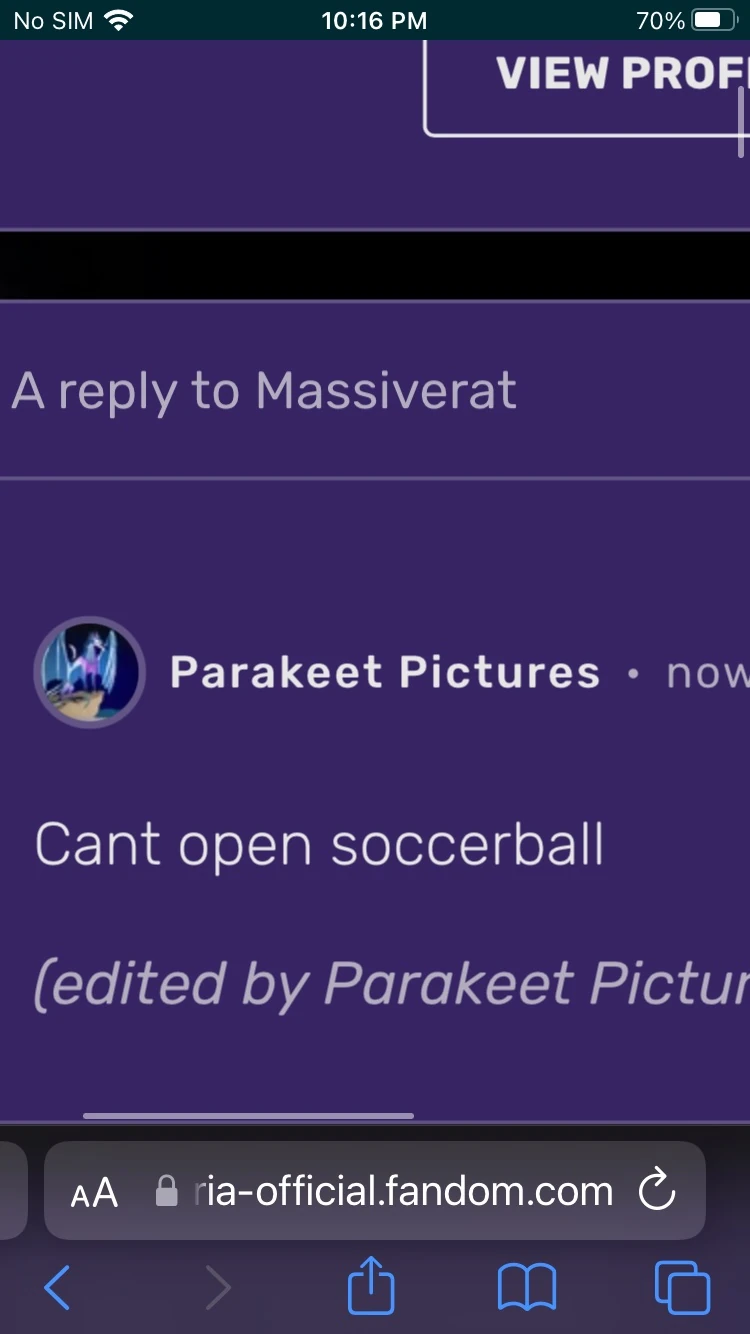Image resolution: width=750 pixels, height=1334 pixels.
Task: Click the horizontal scroll indicator above address bar
Action: pos(248,1116)
